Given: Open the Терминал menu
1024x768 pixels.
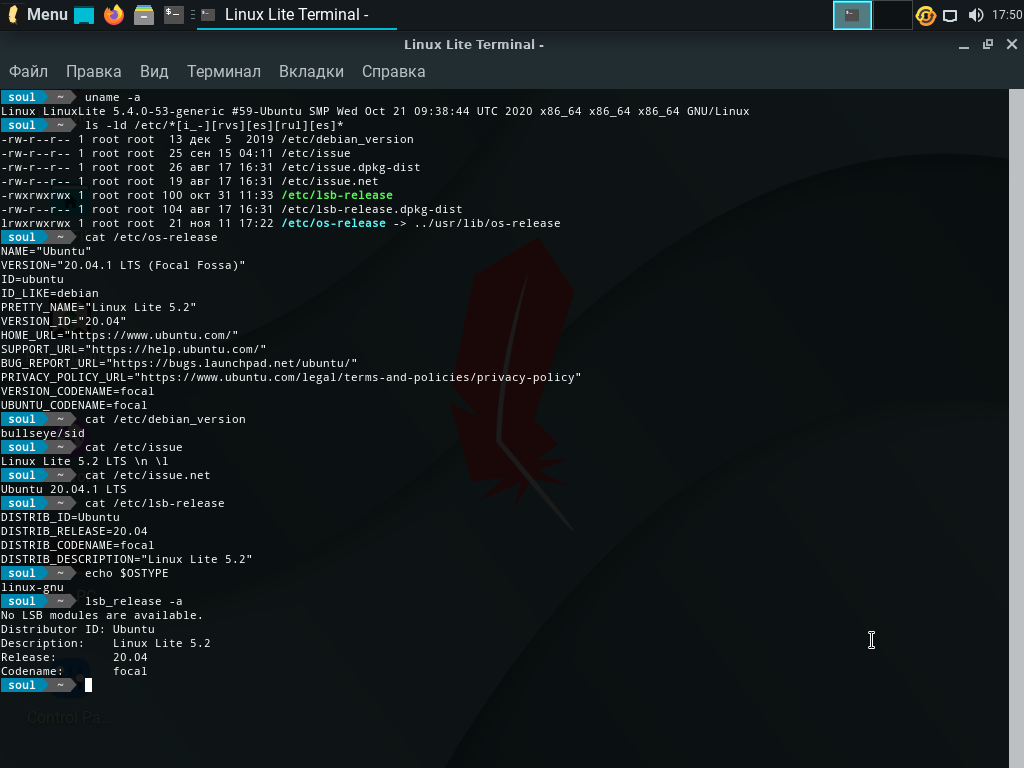Looking at the screenshot, I should click(223, 71).
